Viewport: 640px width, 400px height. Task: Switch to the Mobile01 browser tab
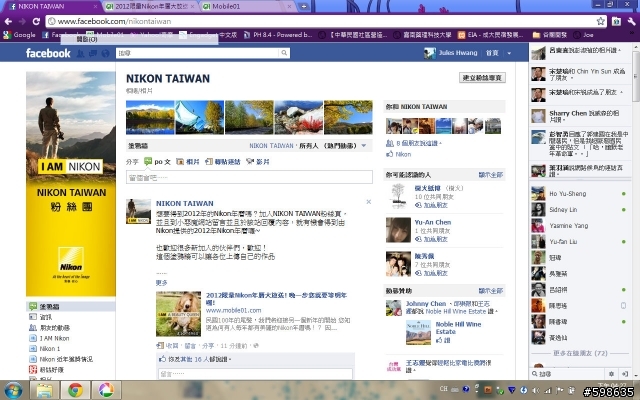(247, 6)
